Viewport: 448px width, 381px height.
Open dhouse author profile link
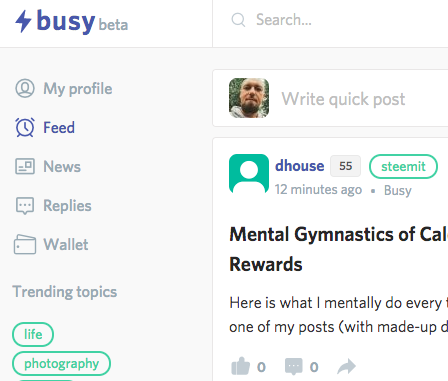point(299,166)
